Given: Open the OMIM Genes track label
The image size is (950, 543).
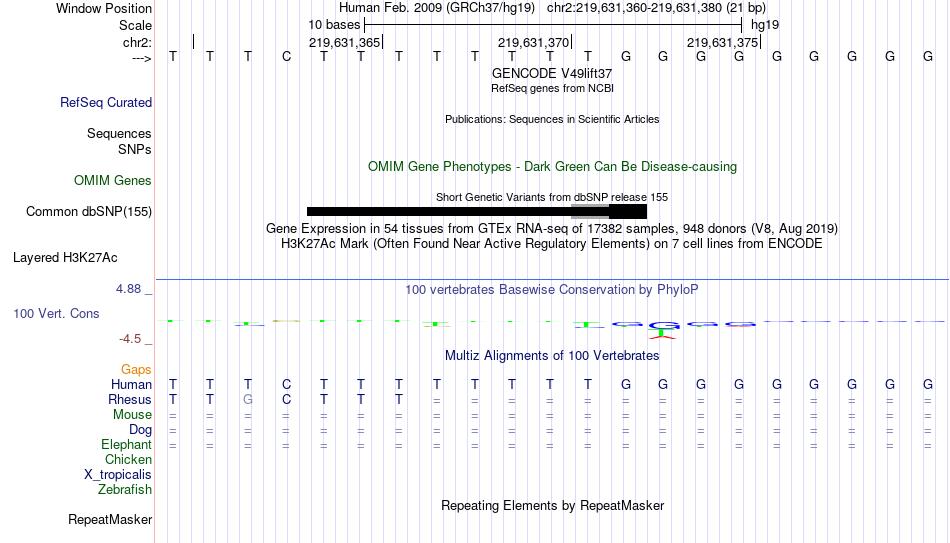Looking at the screenshot, I should coord(113,181).
